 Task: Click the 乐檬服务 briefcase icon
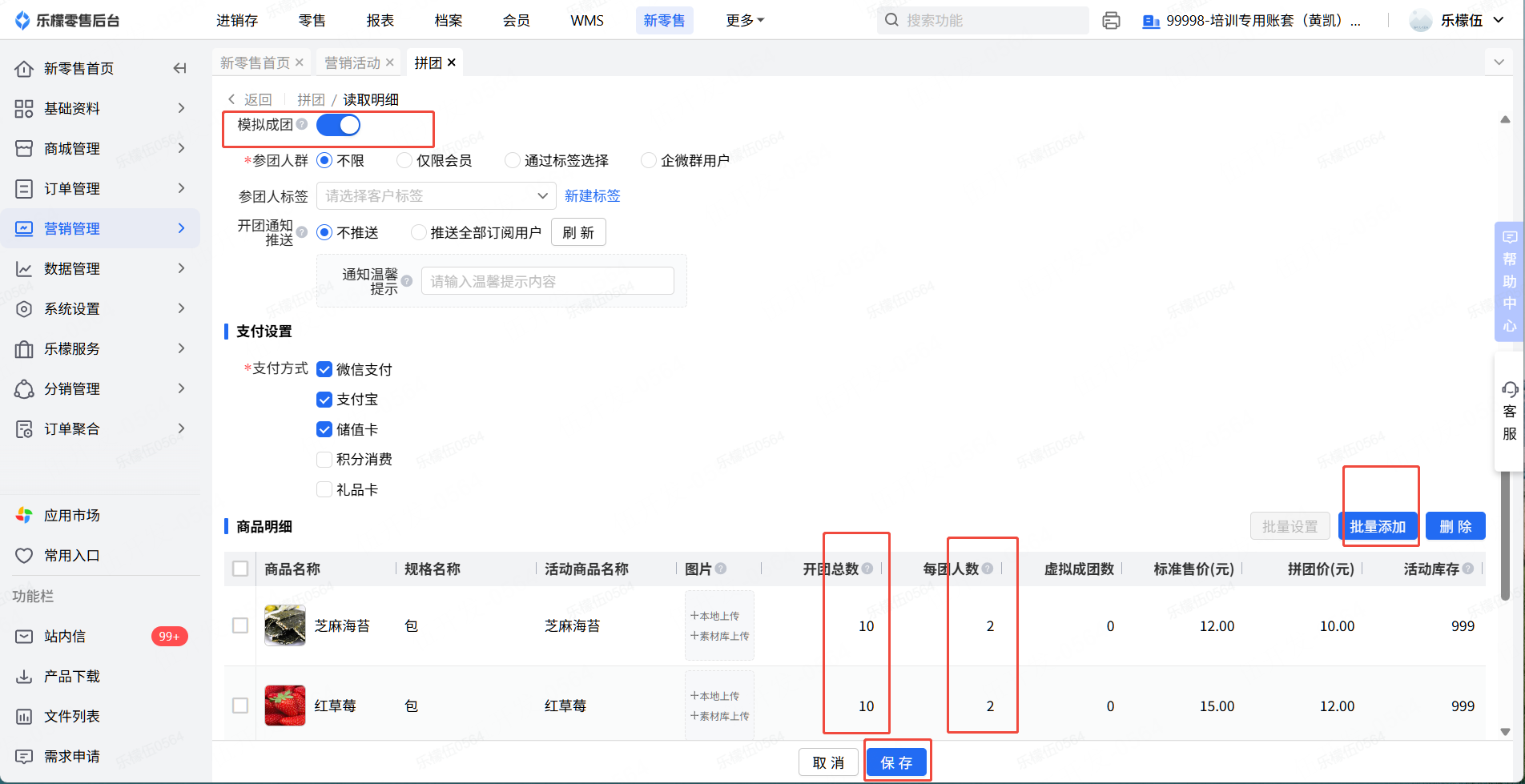pos(24,349)
